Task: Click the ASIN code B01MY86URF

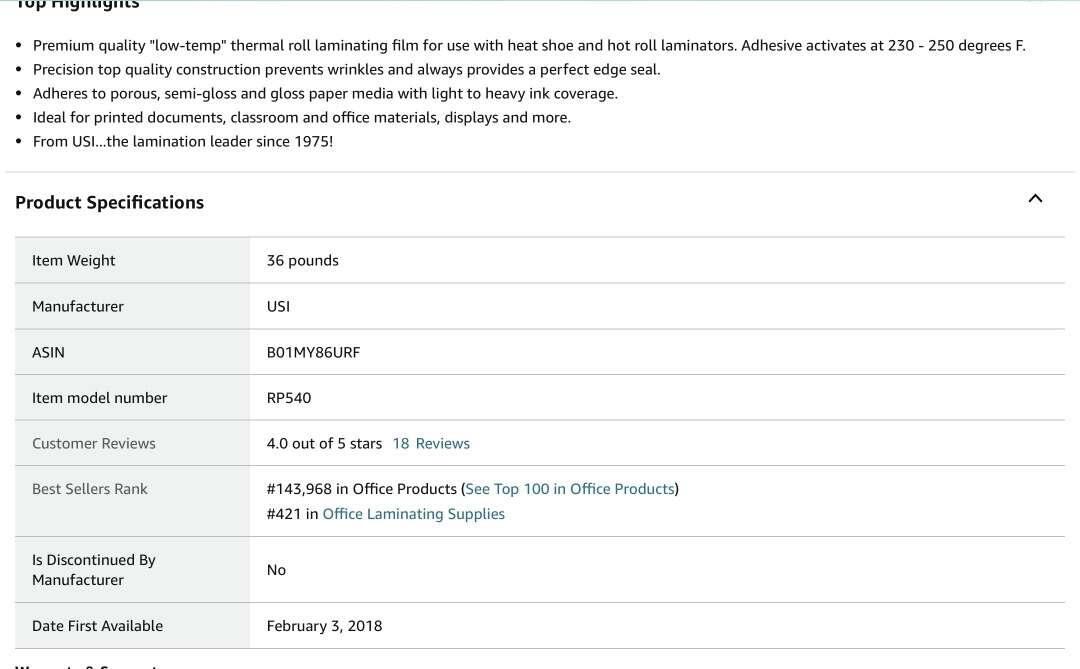Action: pyautogui.click(x=313, y=352)
